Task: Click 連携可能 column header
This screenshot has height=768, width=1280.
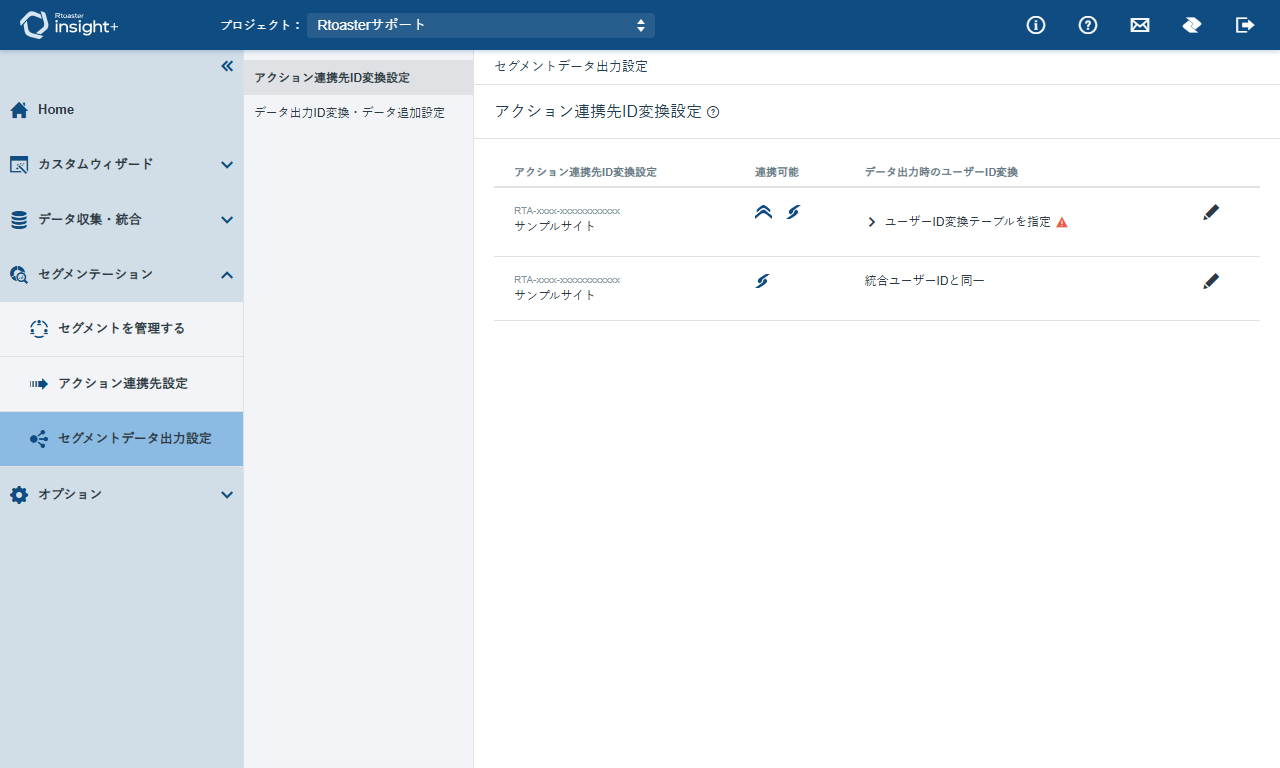Action: [777, 172]
